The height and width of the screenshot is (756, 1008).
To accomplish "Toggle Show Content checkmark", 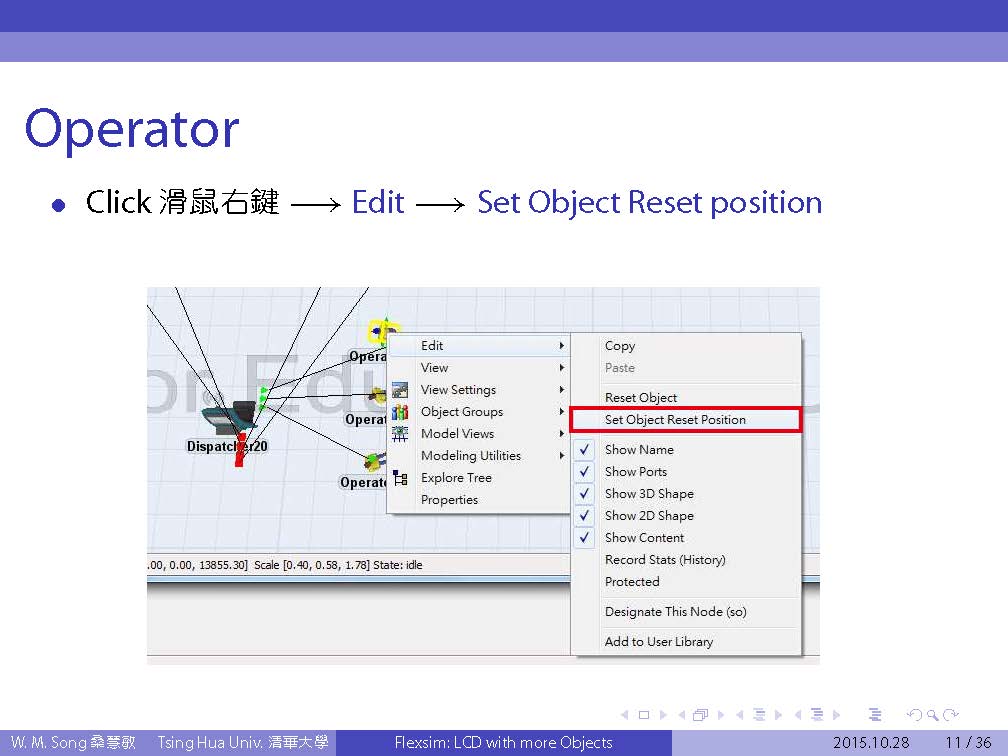I will pyautogui.click(x=586, y=538).
